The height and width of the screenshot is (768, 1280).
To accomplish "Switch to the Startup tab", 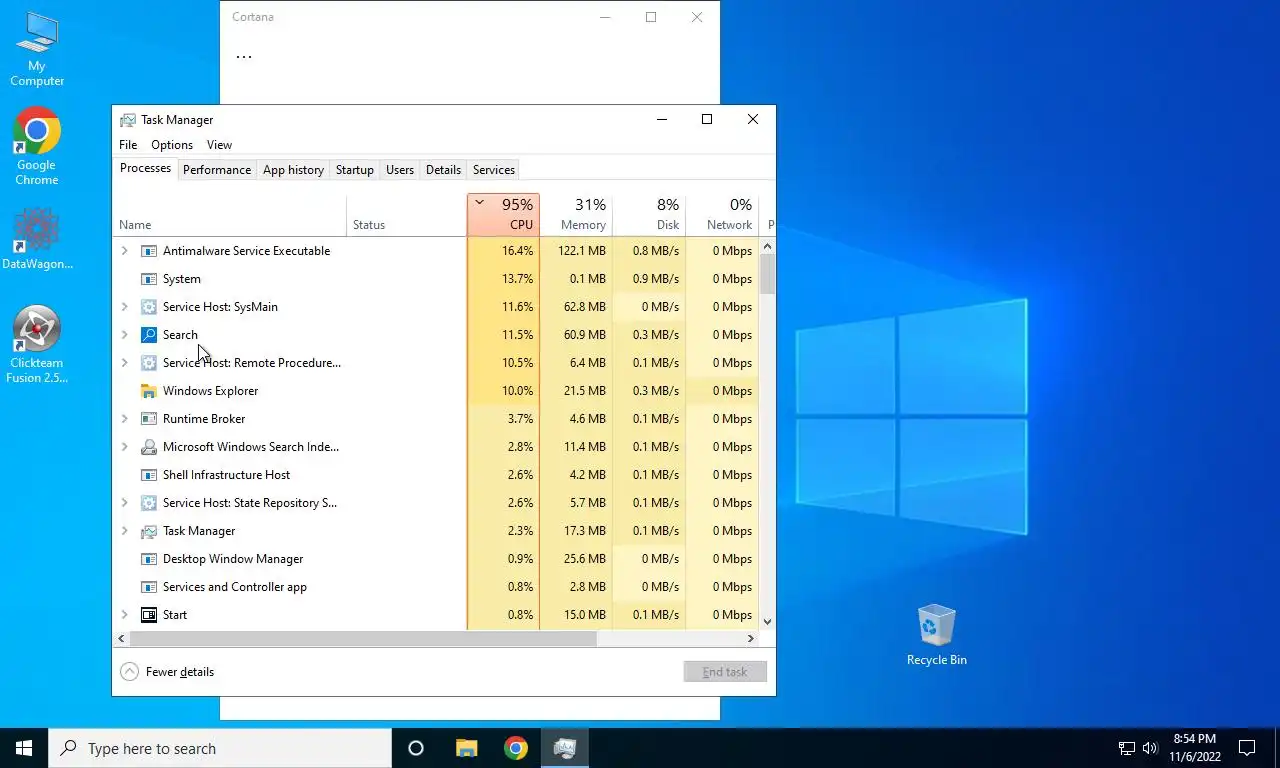I will point(354,170).
